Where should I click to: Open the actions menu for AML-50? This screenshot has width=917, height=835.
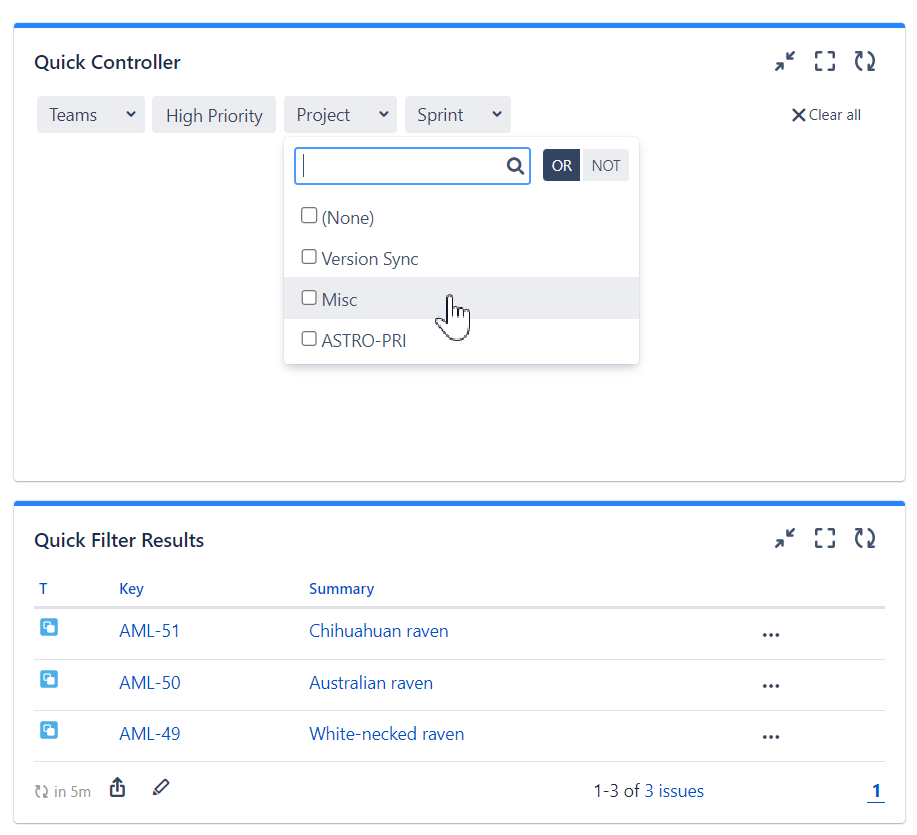pyautogui.click(x=771, y=685)
